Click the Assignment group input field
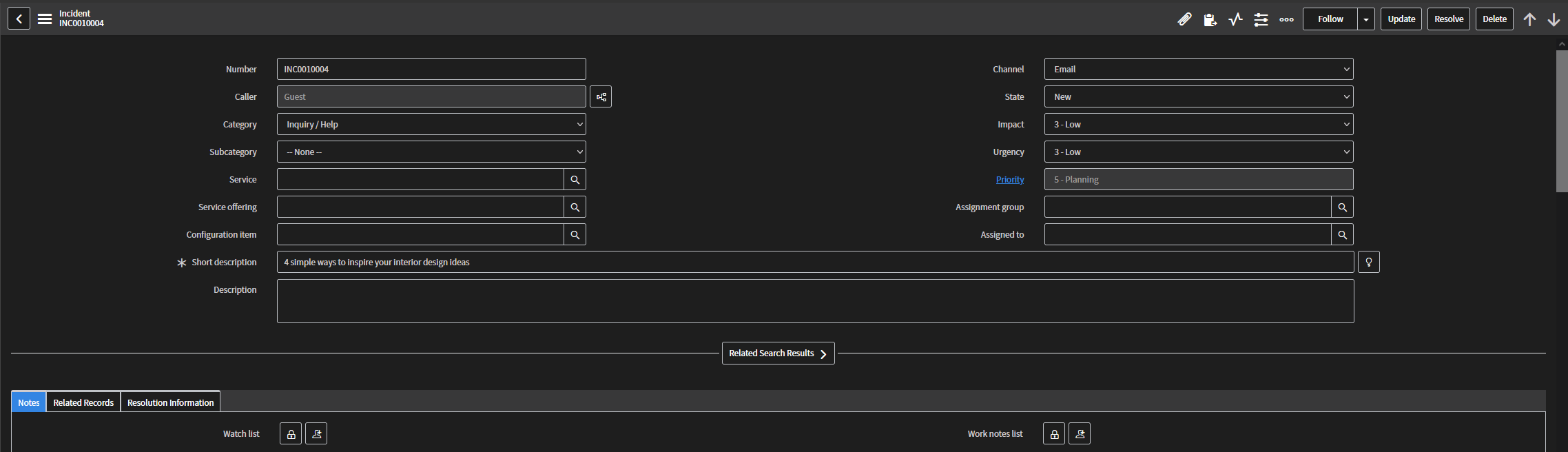 coord(1188,207)
